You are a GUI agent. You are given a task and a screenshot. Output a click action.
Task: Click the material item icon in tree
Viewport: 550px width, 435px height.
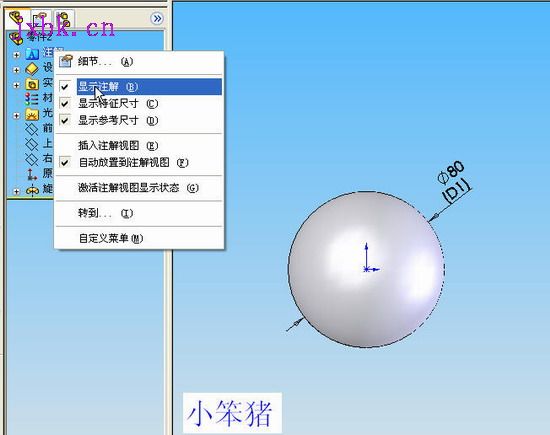(32, 99)
